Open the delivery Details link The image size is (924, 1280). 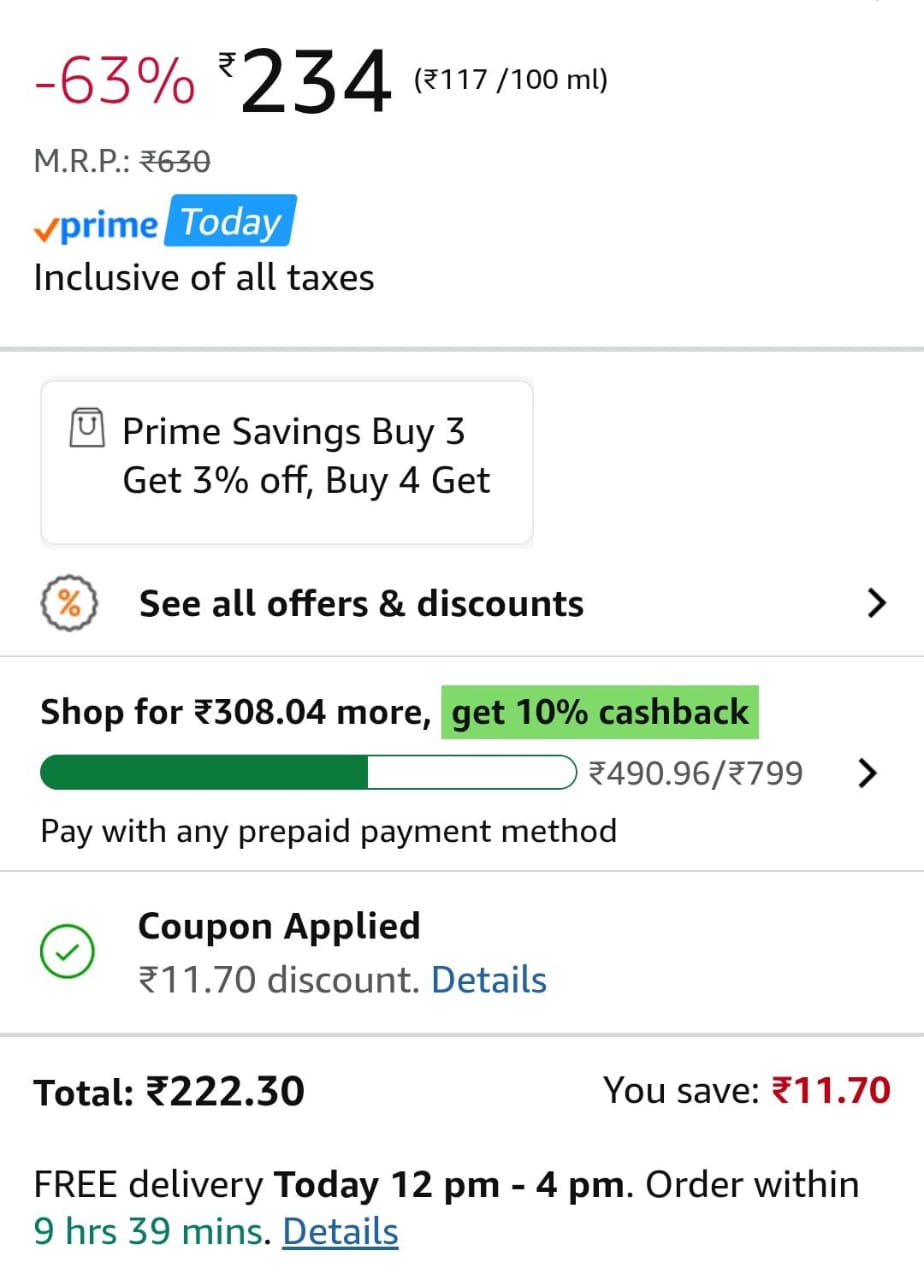pos(340,1231)
